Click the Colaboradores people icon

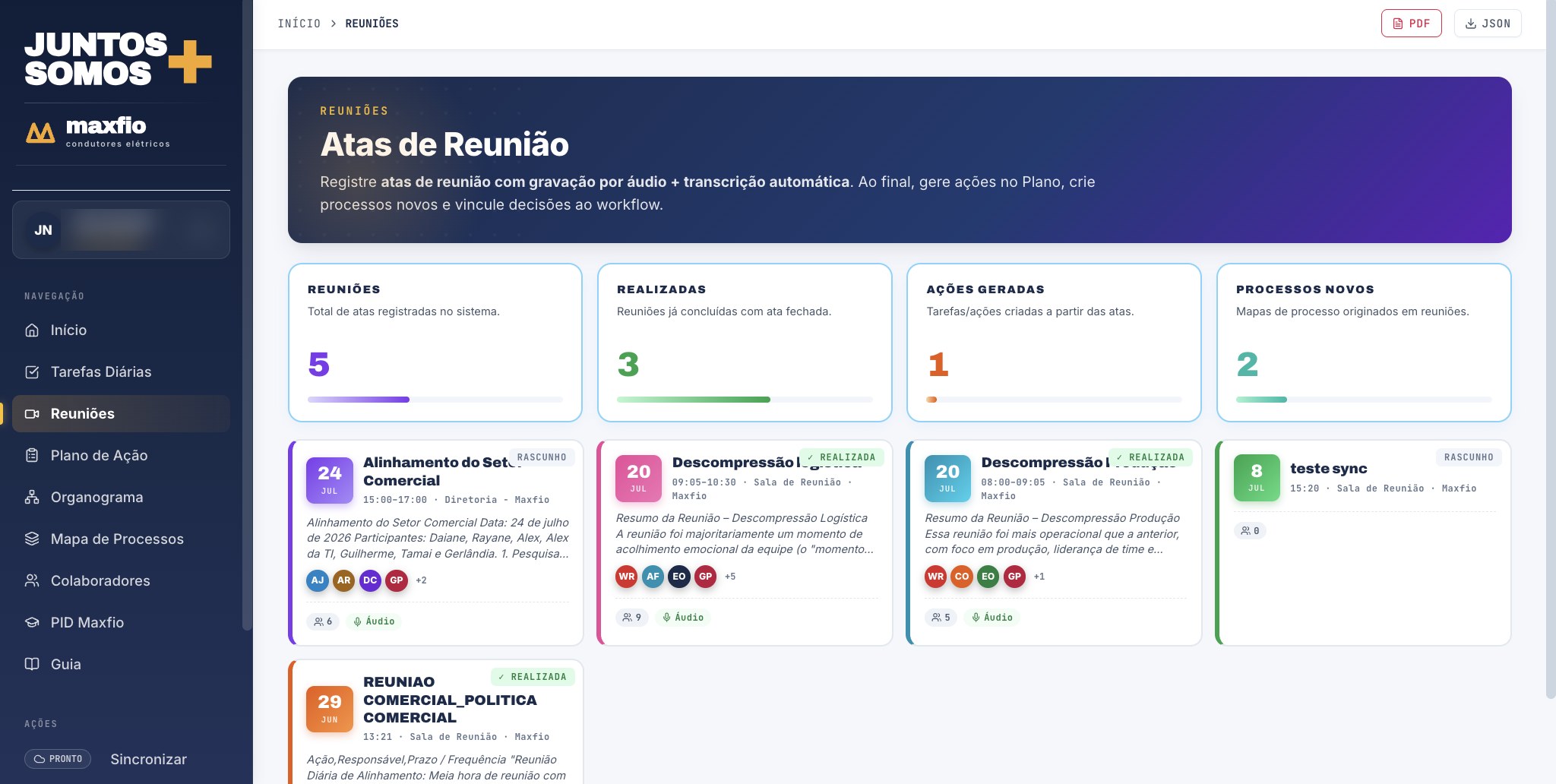pyautogui.click(x=32, y=581)
